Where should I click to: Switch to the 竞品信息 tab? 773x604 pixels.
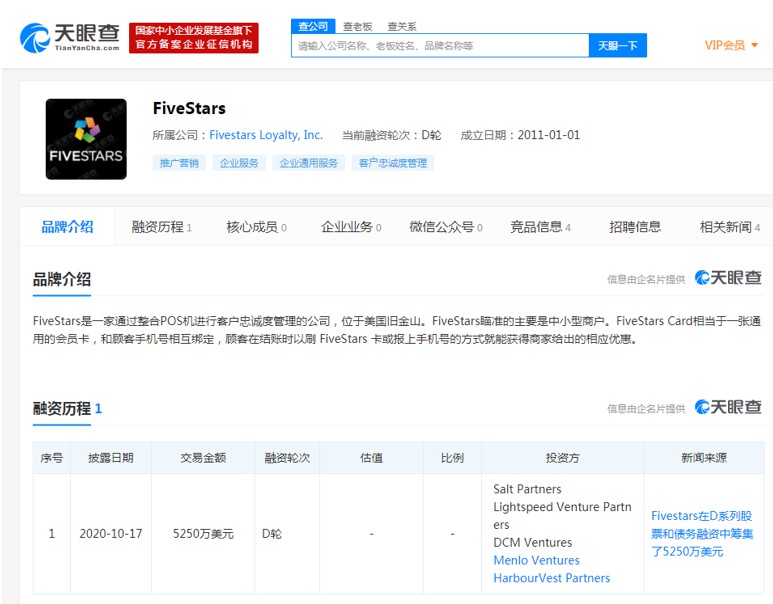tap(540, 227)
